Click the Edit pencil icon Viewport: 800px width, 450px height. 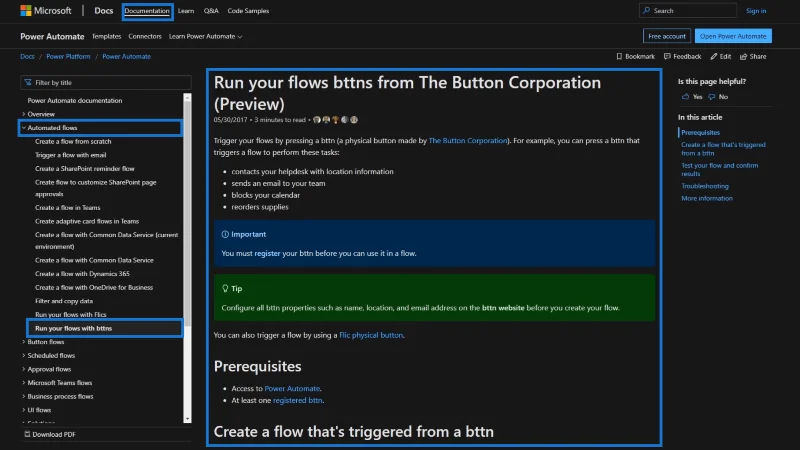coord(713,57)
